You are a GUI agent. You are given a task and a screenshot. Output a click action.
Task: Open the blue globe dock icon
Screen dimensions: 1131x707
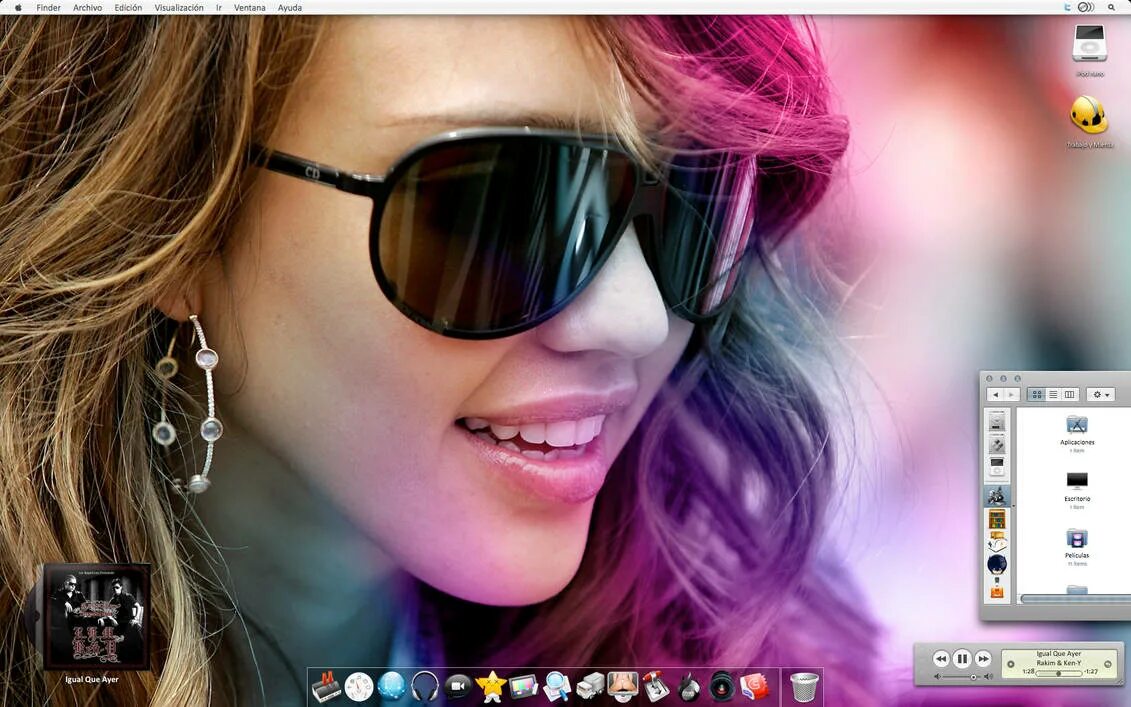(x=392, y=686)
